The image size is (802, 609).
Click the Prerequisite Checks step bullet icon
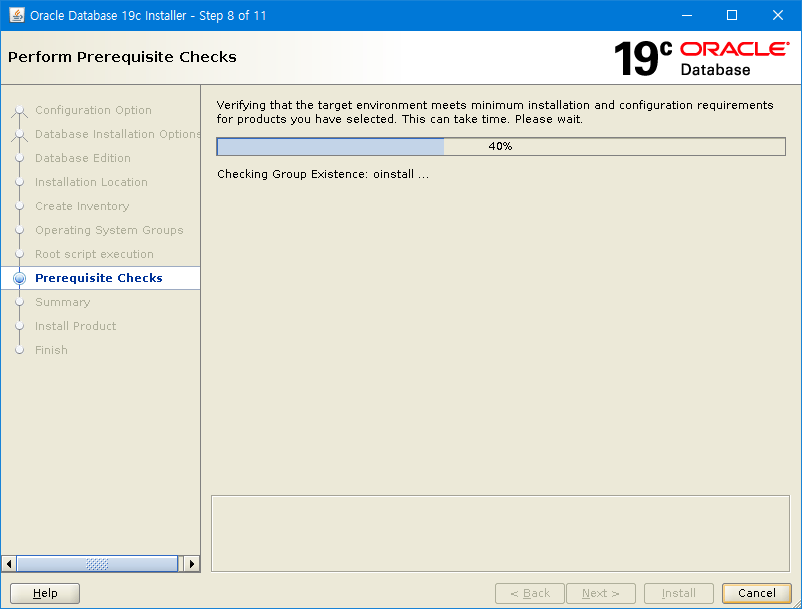click(19, 279)
